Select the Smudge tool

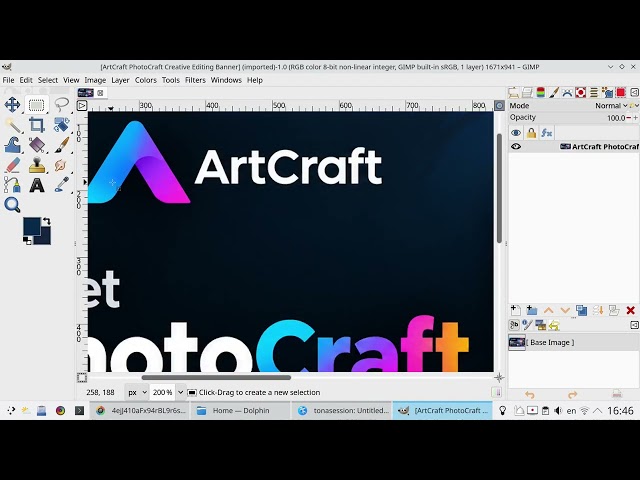(61, 165)
